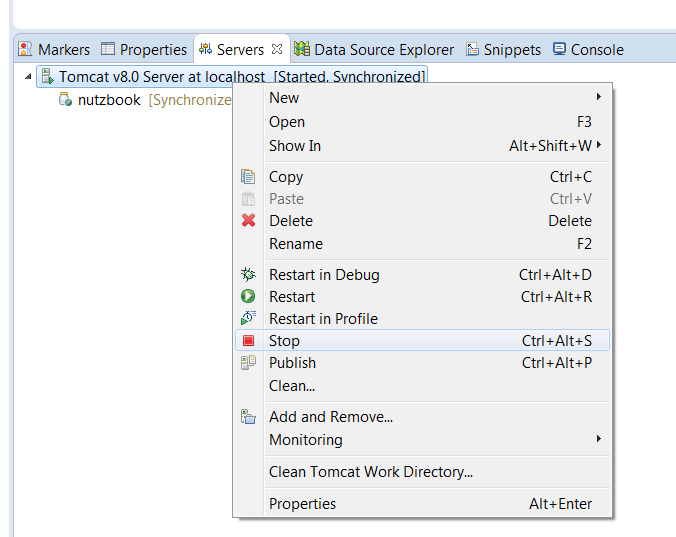Open the Data Source Explorer tab

[374, 49]
